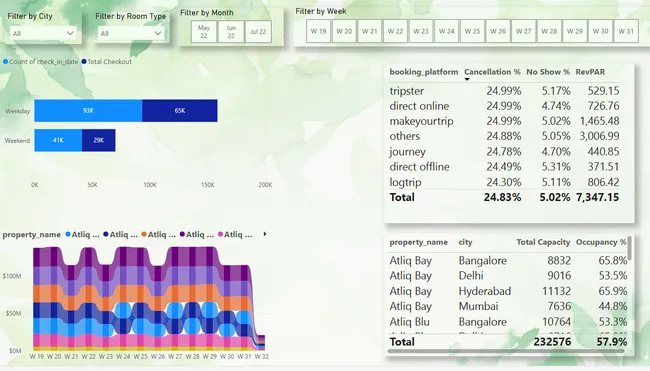Click the legend next-page arrow beside property_name
This screenshot has width=650, height=371.
(264, 234)
